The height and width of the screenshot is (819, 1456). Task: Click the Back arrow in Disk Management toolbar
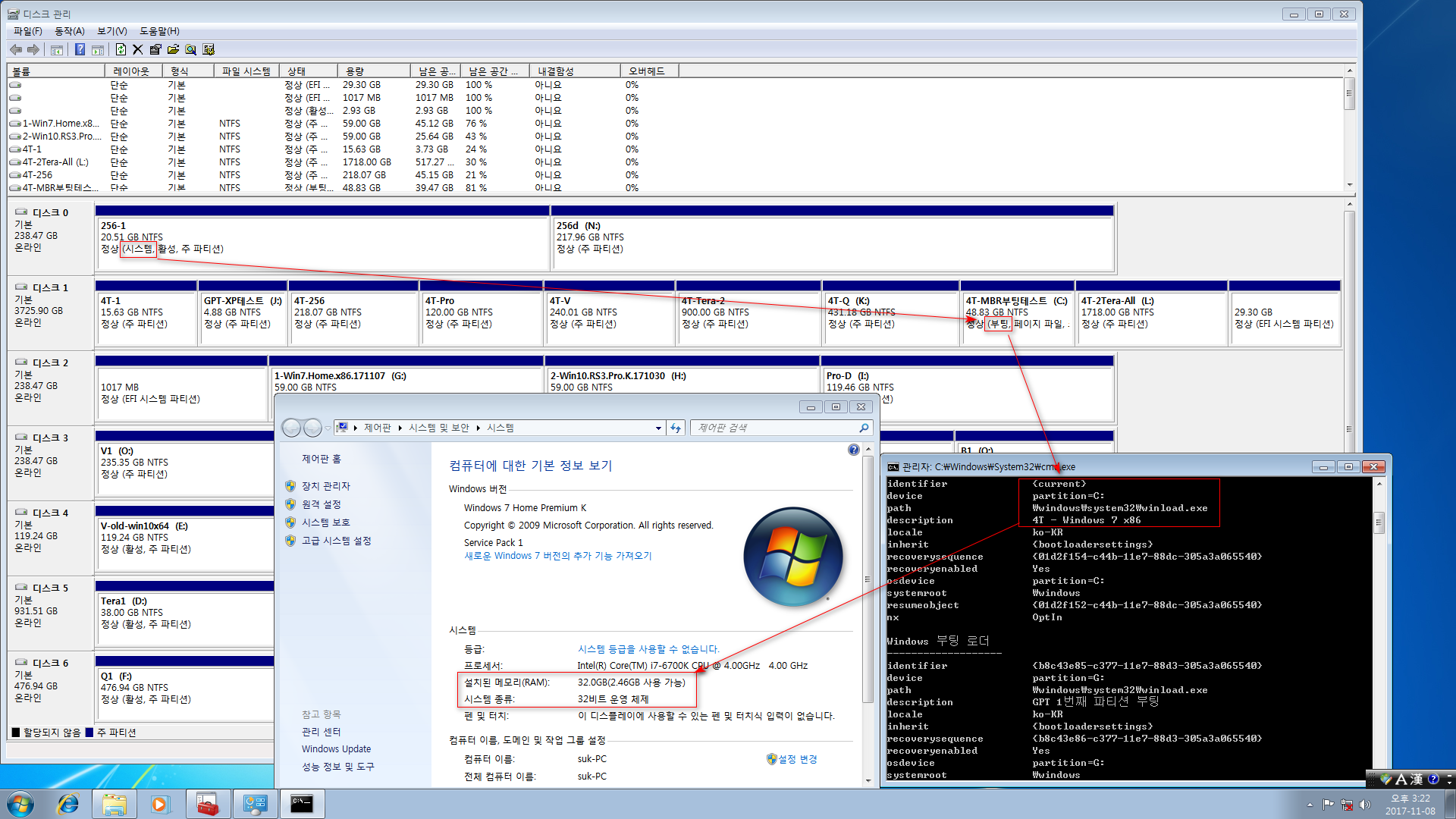click(16, 49)
